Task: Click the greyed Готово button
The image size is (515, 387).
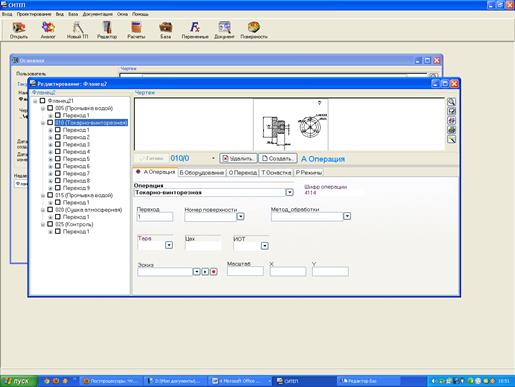Action: click(151, 158)
